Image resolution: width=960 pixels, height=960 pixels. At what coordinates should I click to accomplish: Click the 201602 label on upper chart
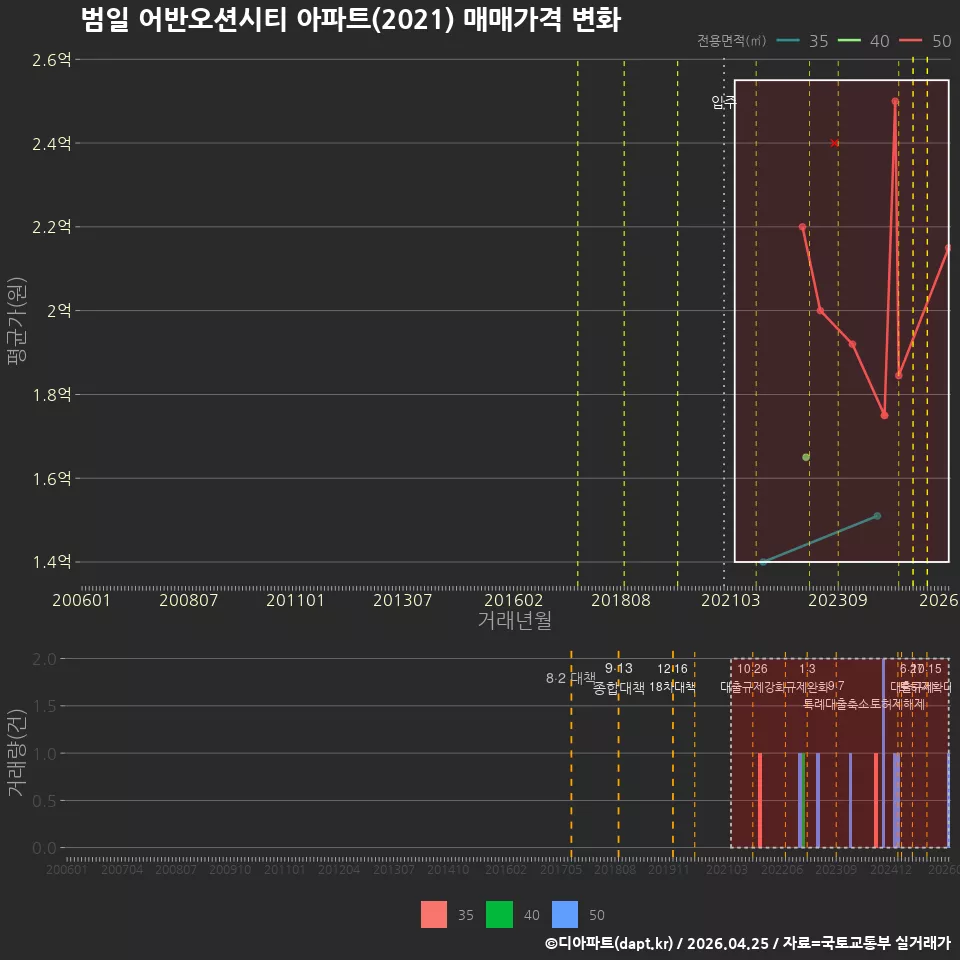(514, 600)
